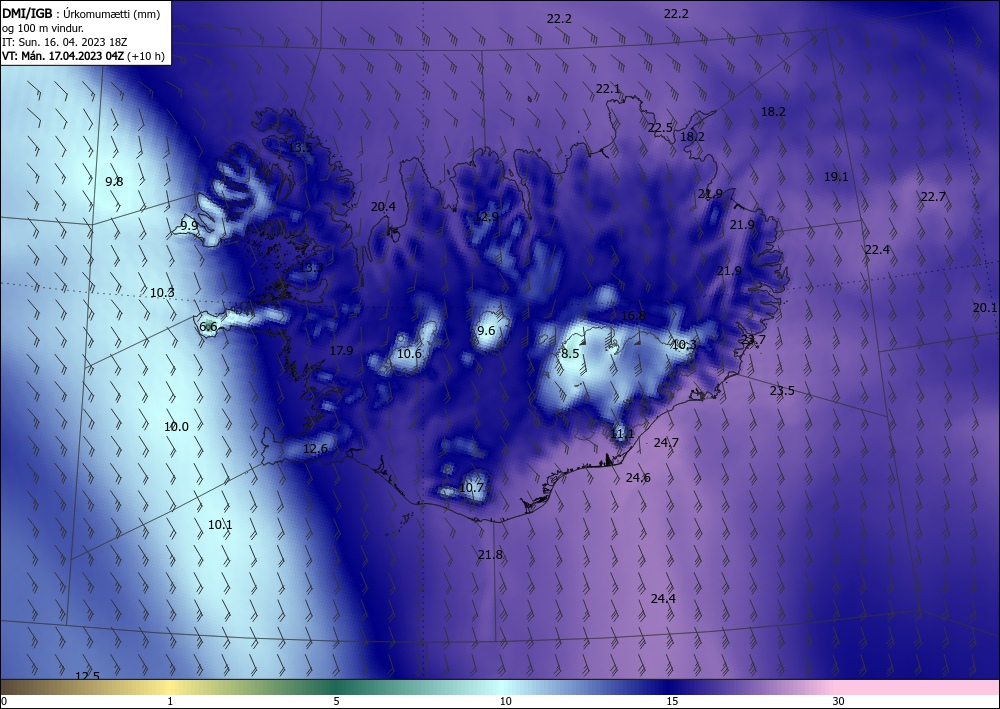Screen dimensions: 1000x709
Task: Click the value 24.6
Action: [638, 478]
